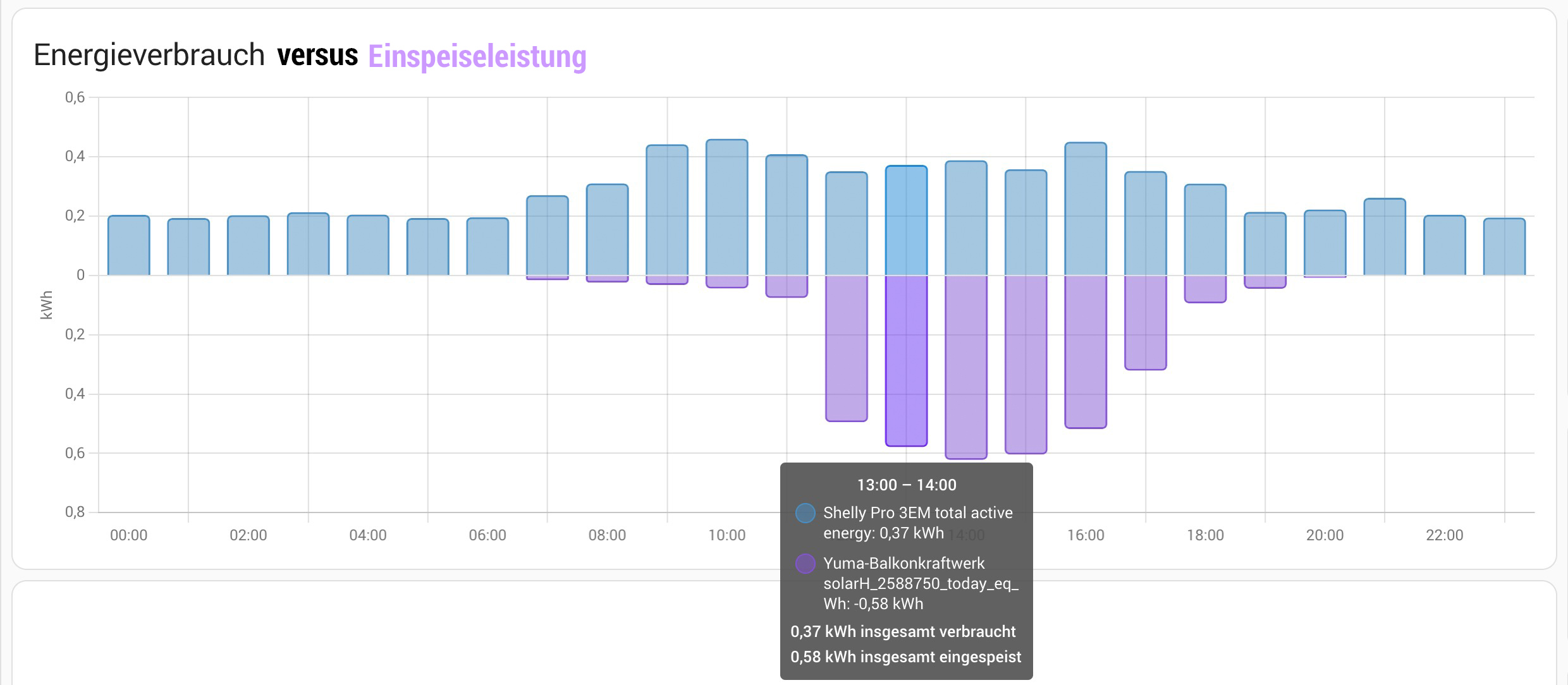Click the blue Shelly Pro legend circle

805,513
